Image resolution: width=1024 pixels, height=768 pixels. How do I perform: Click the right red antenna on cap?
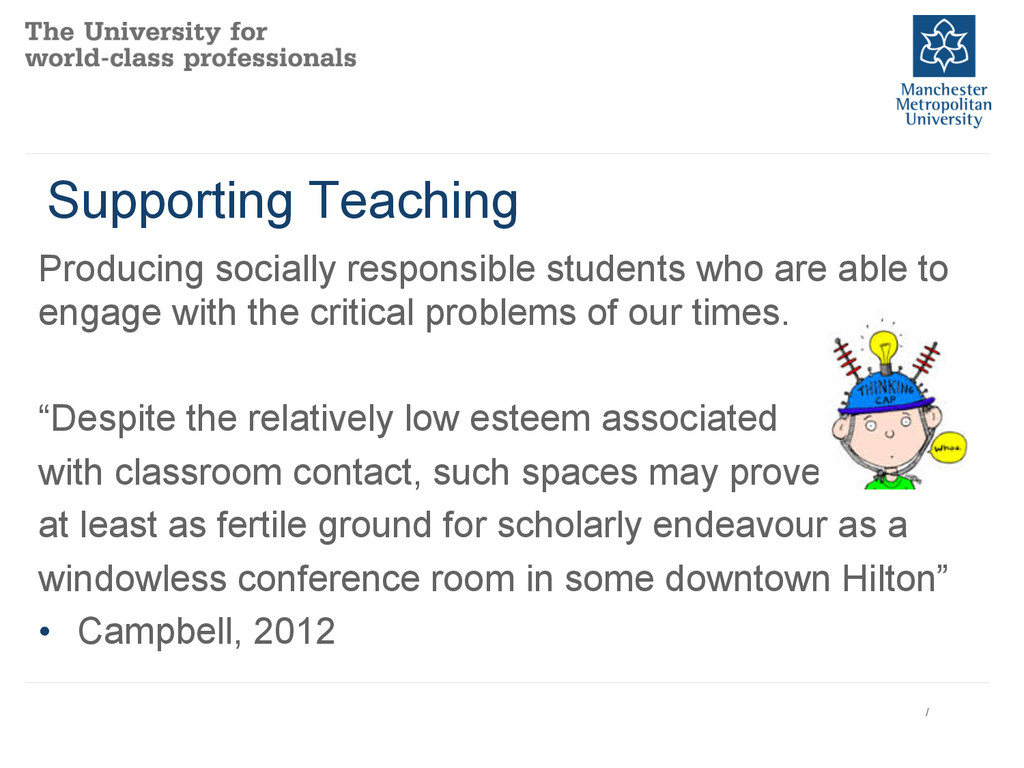pyautogui.click(x=926, y=360)
